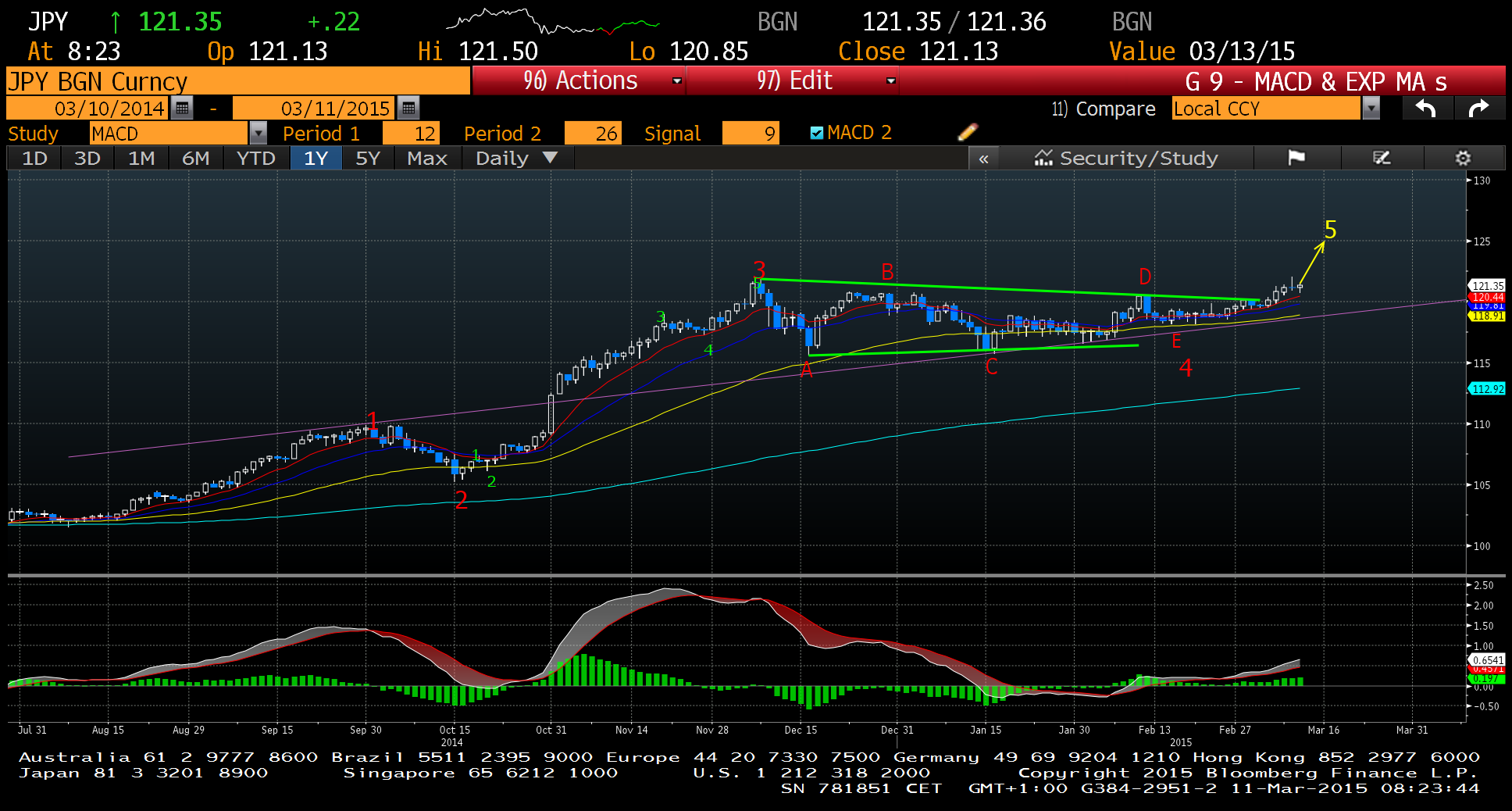Viewport: 1512px width, 811px height.
Task: Select the YTD time range tab
Action: pyautogui.click(x=255, y=159)
